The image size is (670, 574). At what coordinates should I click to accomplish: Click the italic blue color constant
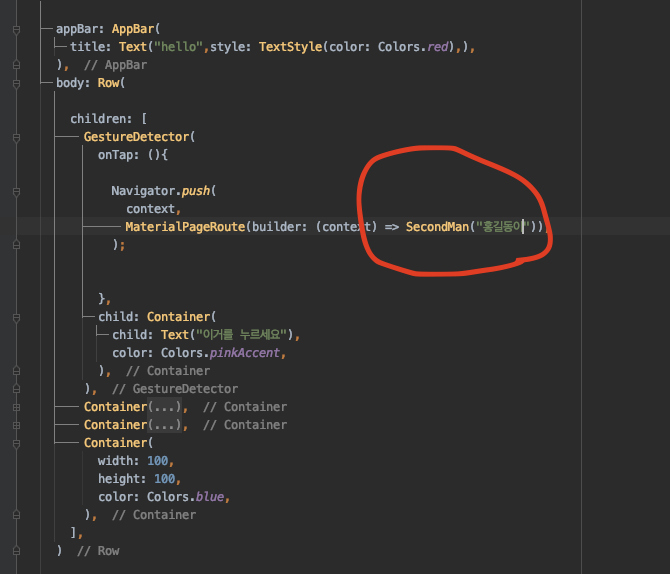pyautogui.click(x=210, y=497)
